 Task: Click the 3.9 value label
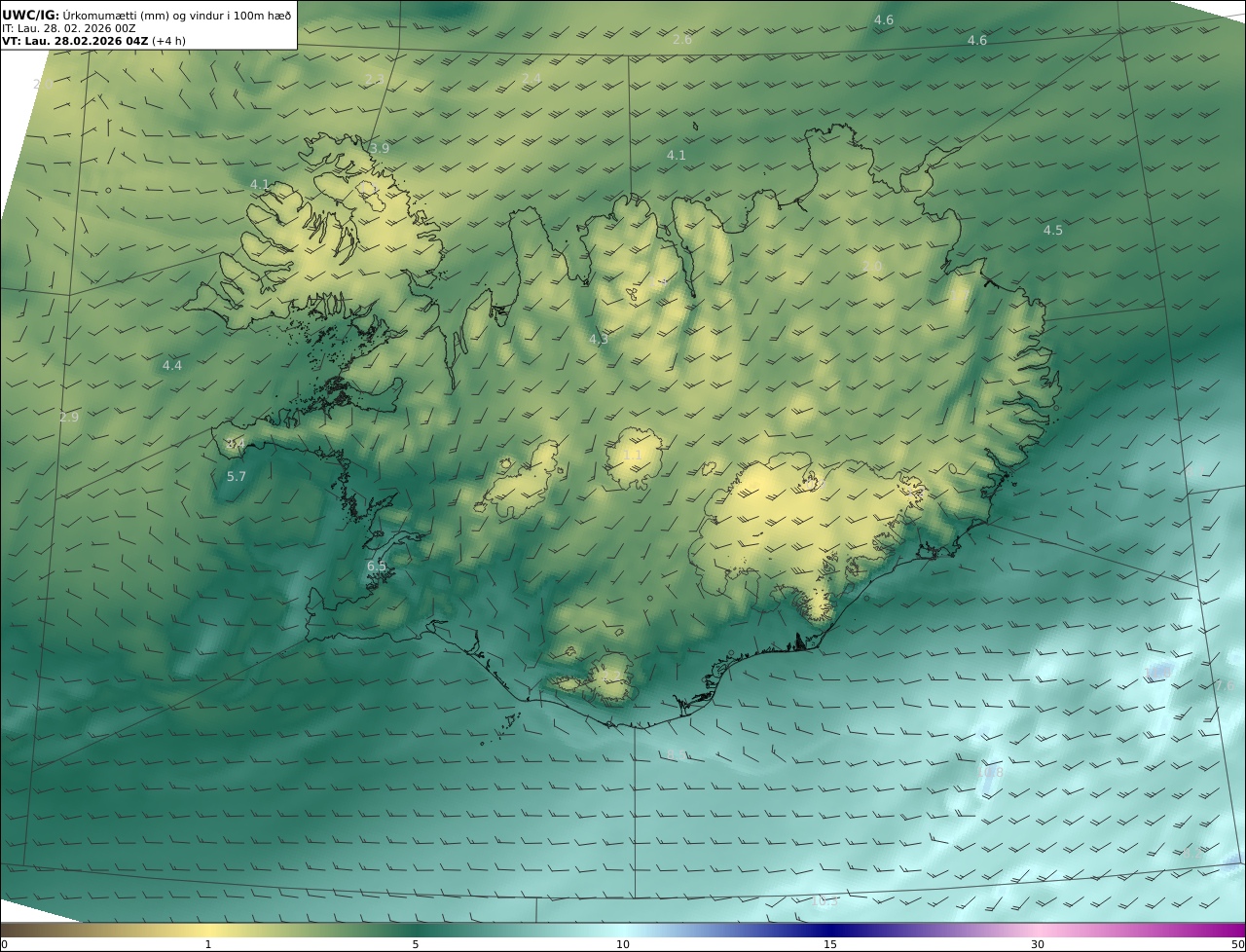click(x=379, y=149)
